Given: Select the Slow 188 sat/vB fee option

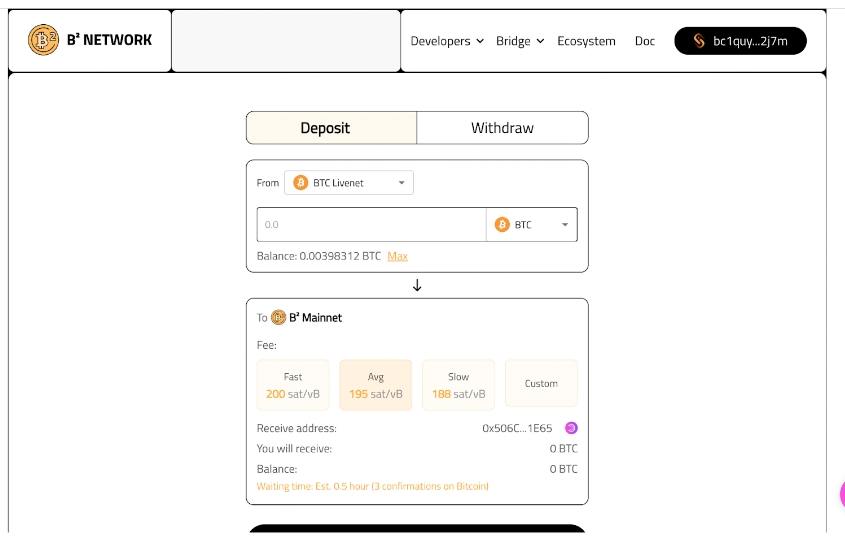Looking at the screenshot, I should tap(458, 385).
